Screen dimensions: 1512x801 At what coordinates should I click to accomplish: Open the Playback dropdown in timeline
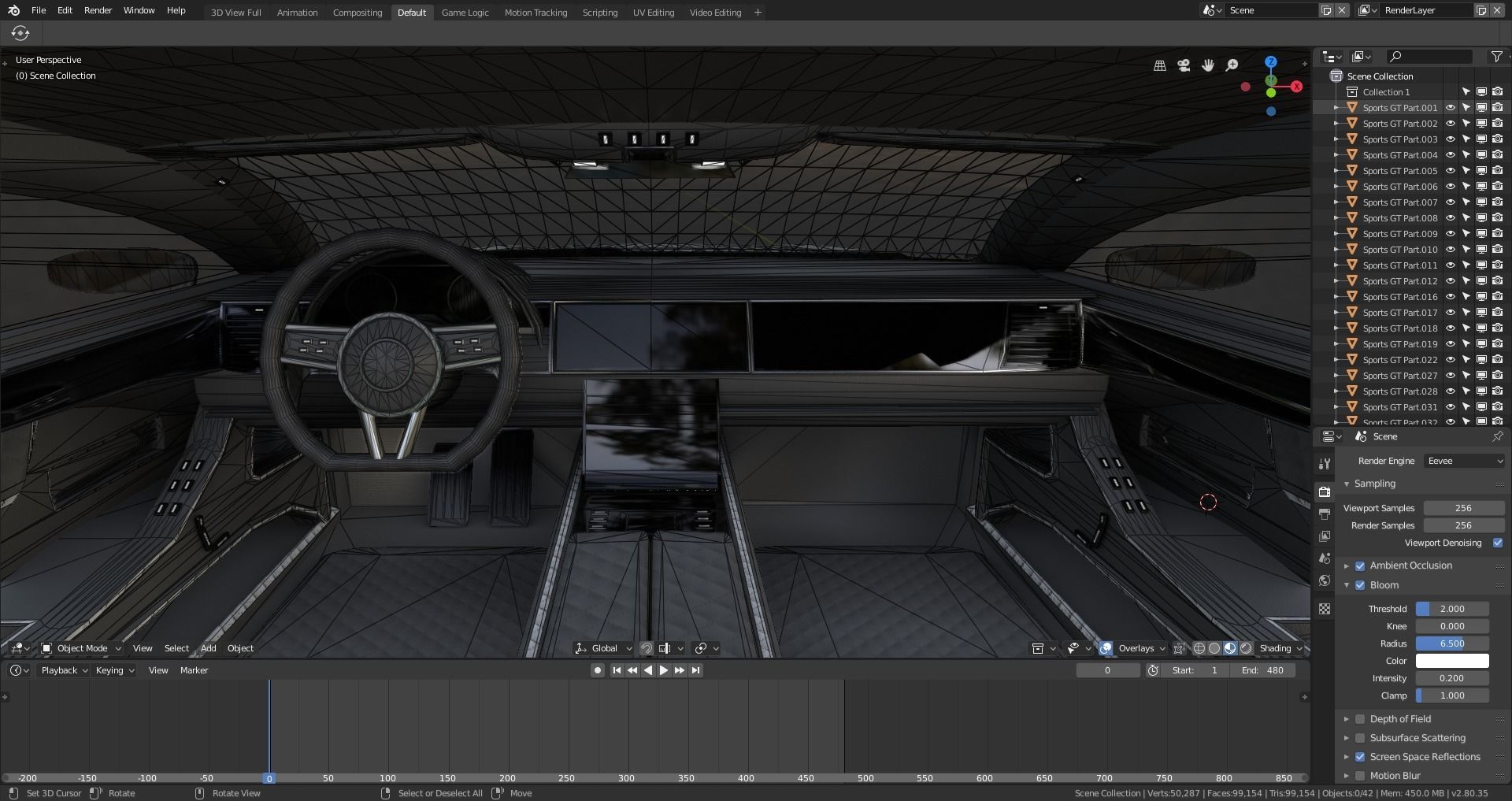(x=64, y=670)
